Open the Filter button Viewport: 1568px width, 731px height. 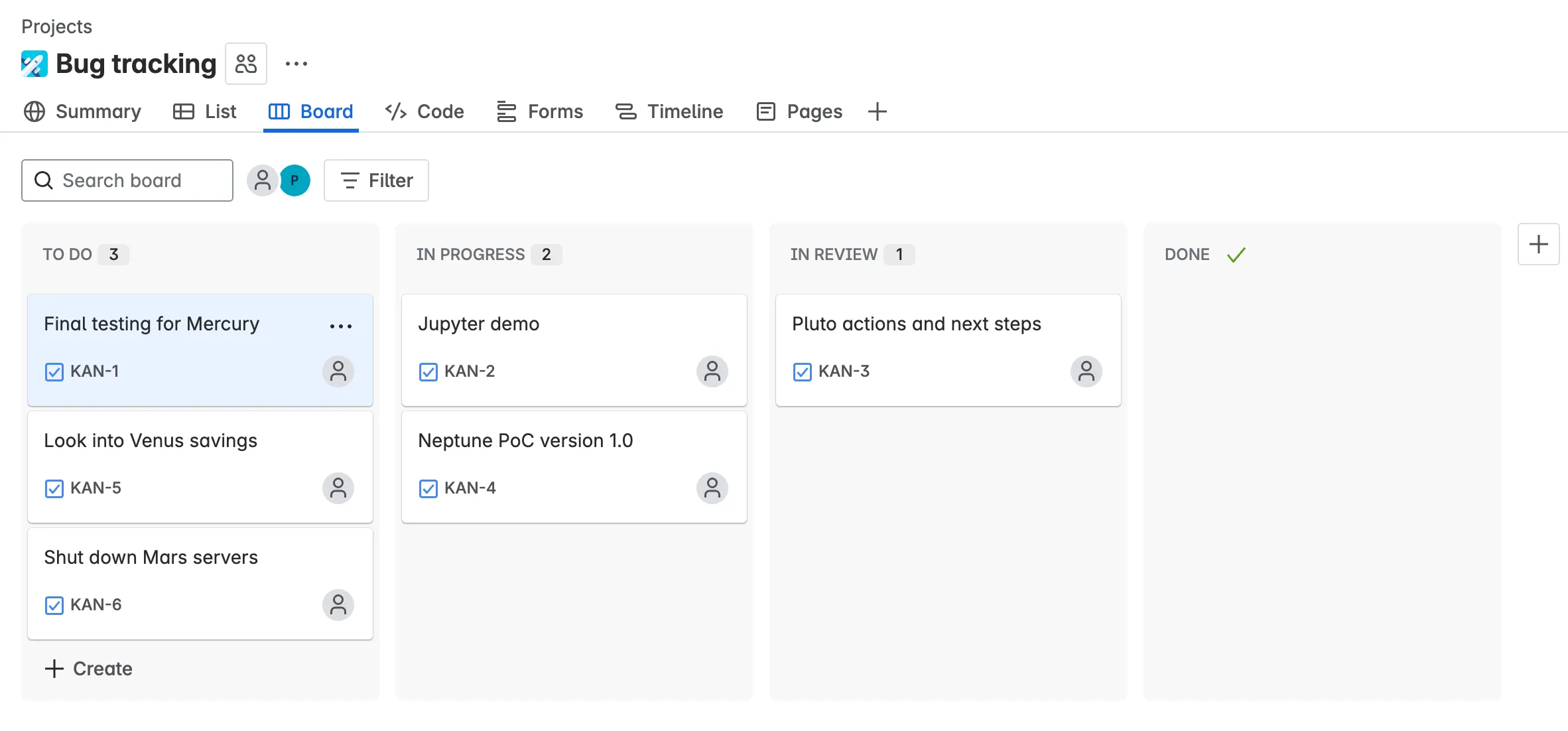(x=376, y=180)
